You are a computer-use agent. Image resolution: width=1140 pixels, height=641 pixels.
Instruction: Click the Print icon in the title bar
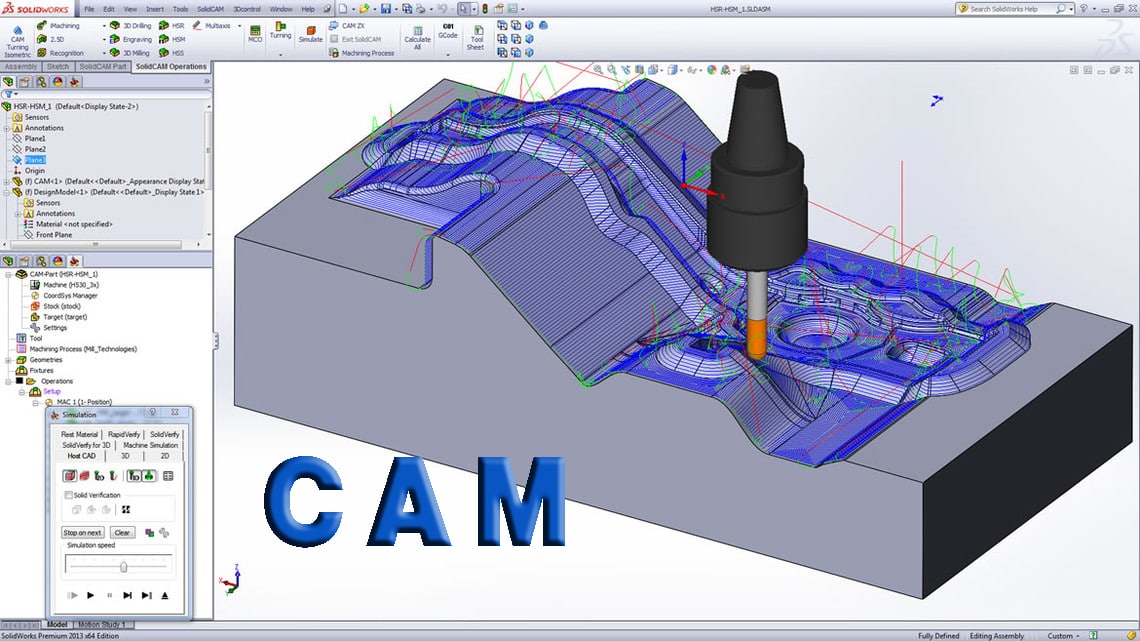pyautogui.click(x=421, y=9)
